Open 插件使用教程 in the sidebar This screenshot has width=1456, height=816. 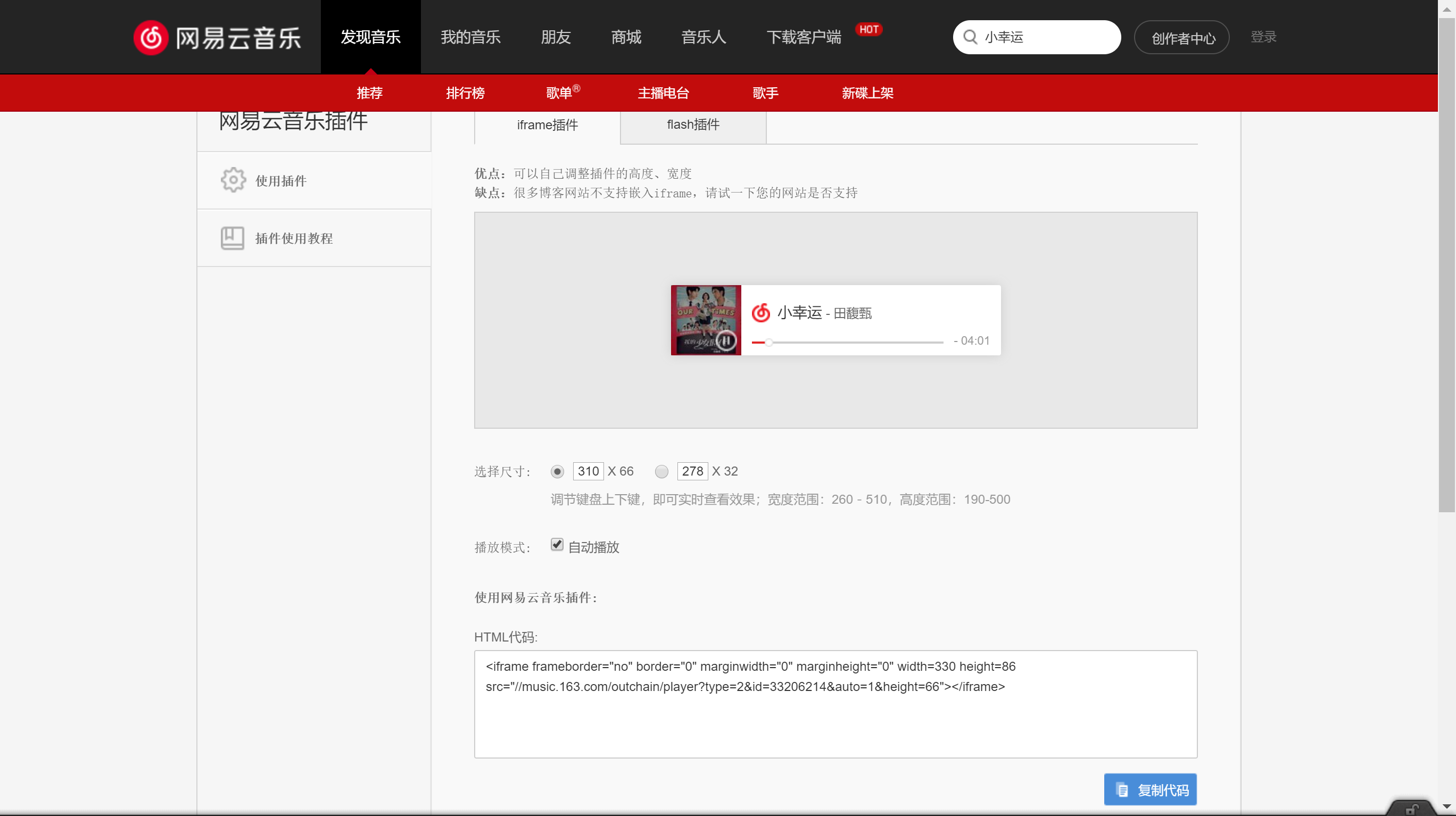(x=313, y=238)
